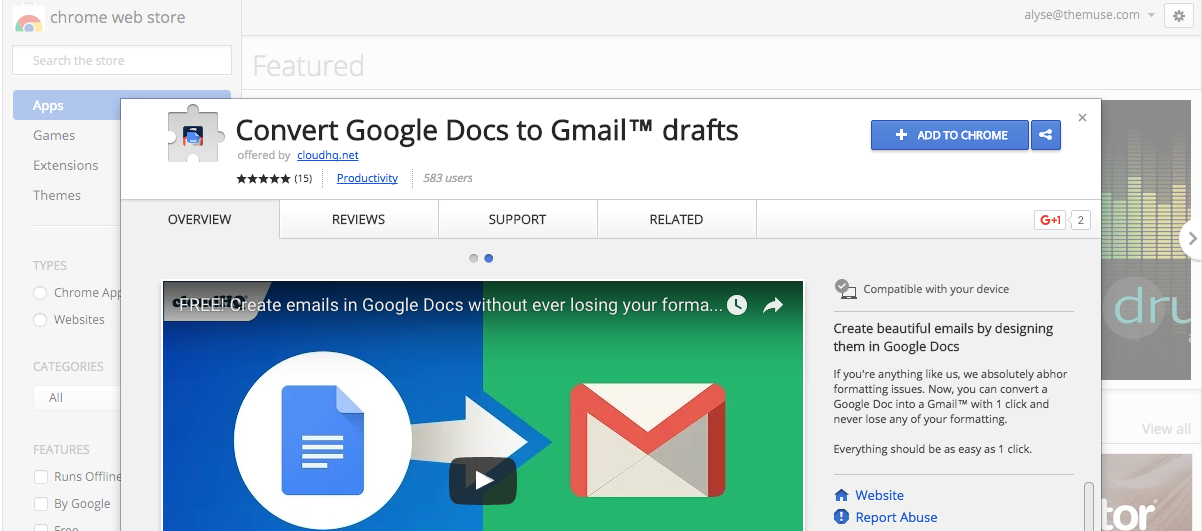Open the Productivity category link
This screenshot has height=531, width=1202.
click(x=367, y=178)
